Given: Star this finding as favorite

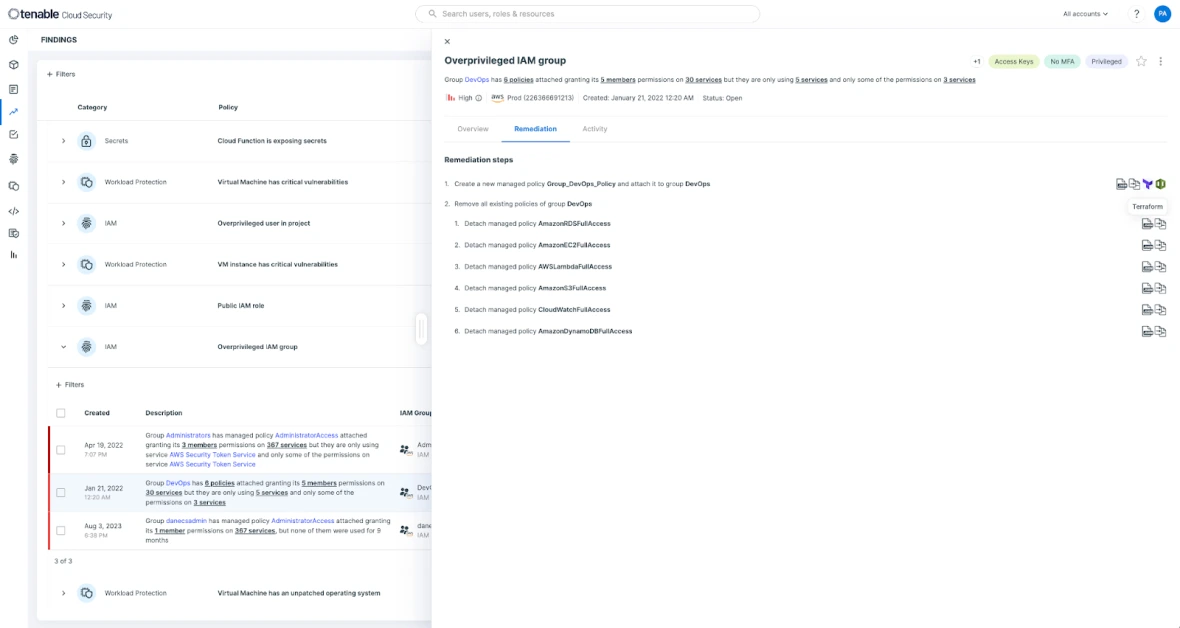Looking at the screenshot, I should (1141, 61).
